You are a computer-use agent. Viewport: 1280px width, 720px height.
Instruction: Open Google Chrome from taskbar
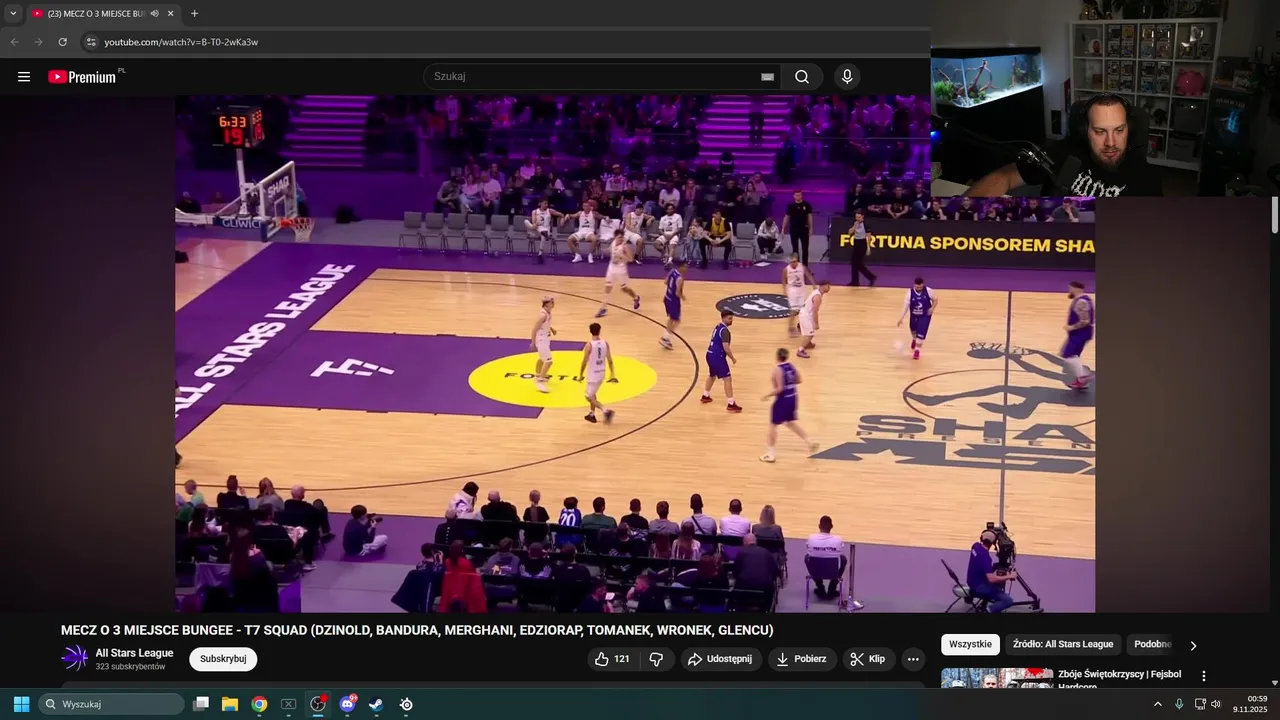tap(259, 704)
